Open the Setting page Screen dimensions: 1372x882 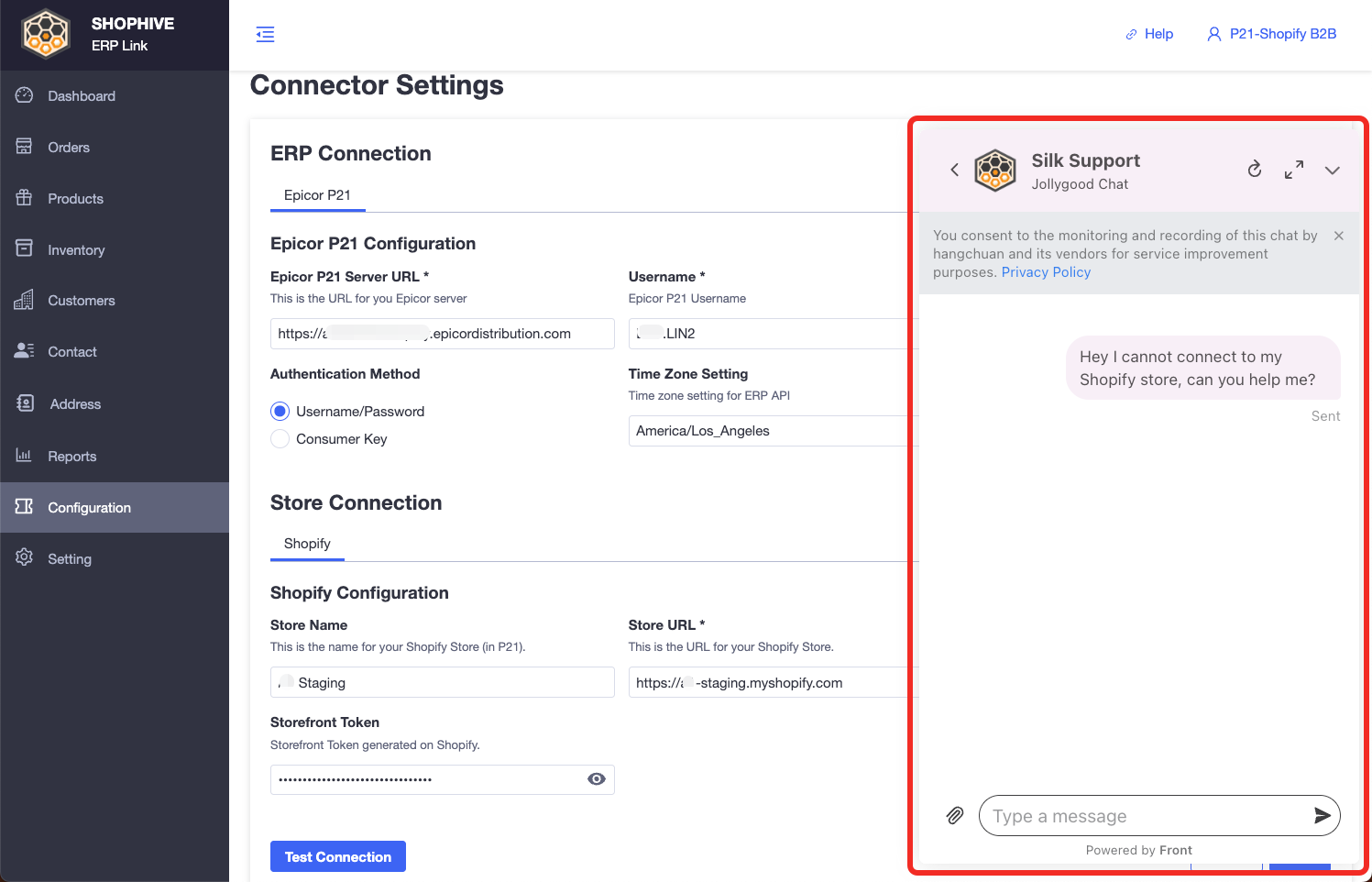coord(115,559)
